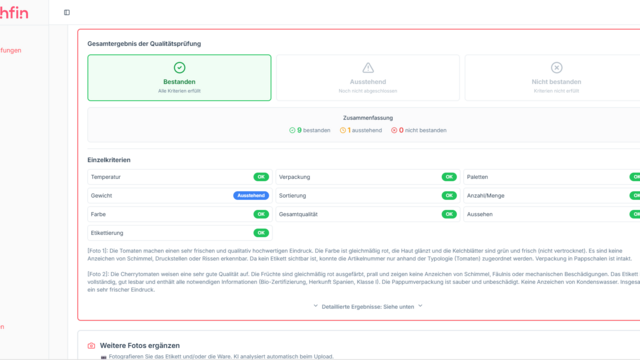Viewport: 640px width, 360px height.
Task: Click the OK badge for Sortierung
Action: [x=449, y=196]
